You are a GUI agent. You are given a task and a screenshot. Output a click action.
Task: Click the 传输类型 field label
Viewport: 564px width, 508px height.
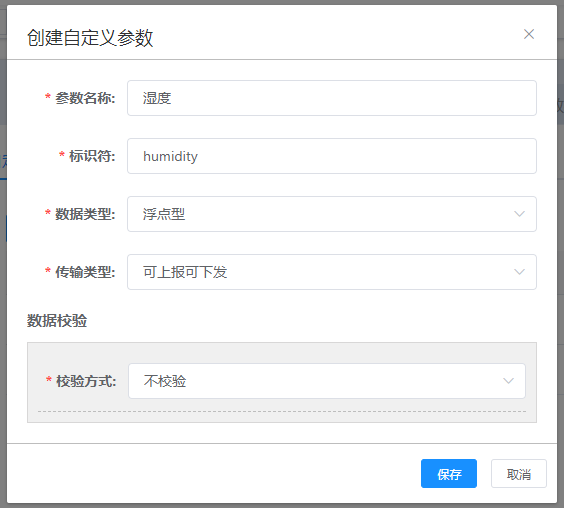point(85,272)
